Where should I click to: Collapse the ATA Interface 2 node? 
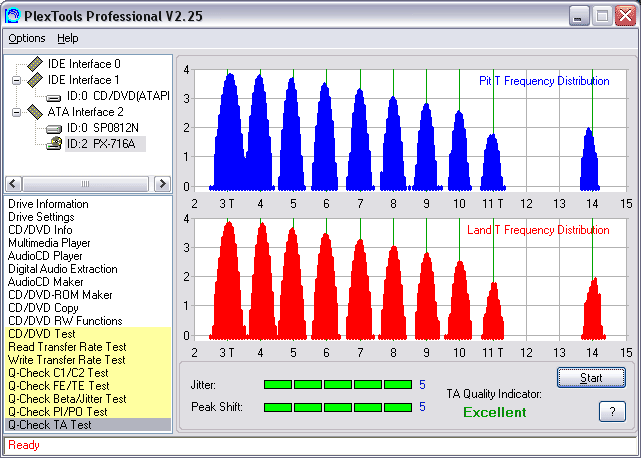[x=16, y=112]
